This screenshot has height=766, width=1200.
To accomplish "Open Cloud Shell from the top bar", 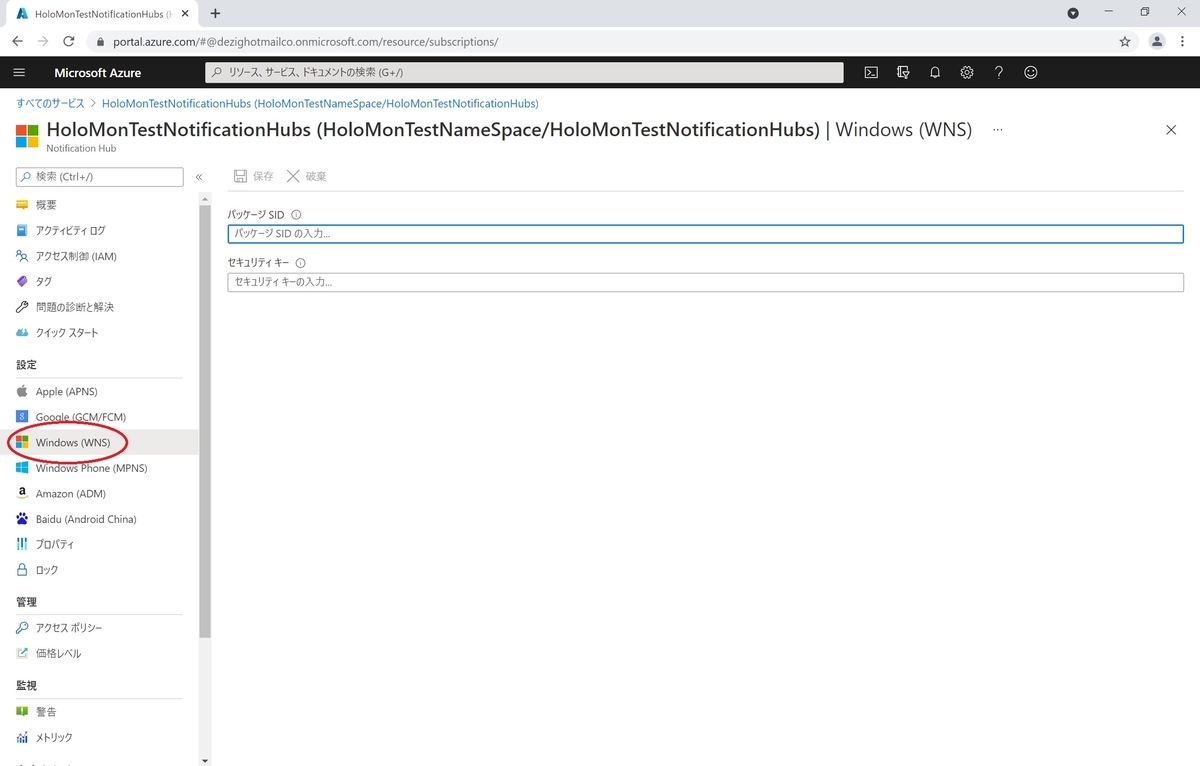I will click(871, 72).
